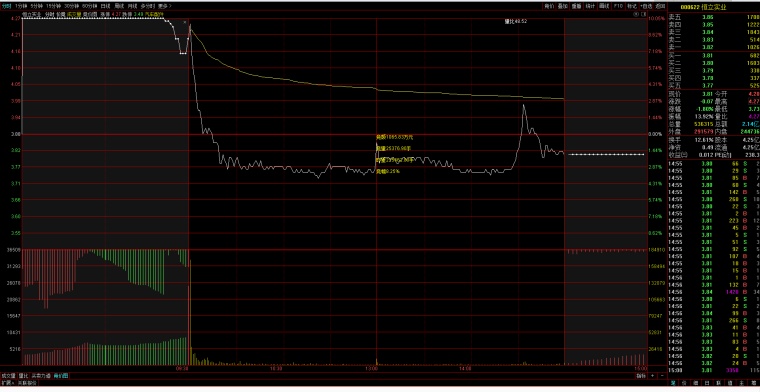Select the 日线 daily chart tab
This screenshot has width=760, height=392.
(105, 6)
